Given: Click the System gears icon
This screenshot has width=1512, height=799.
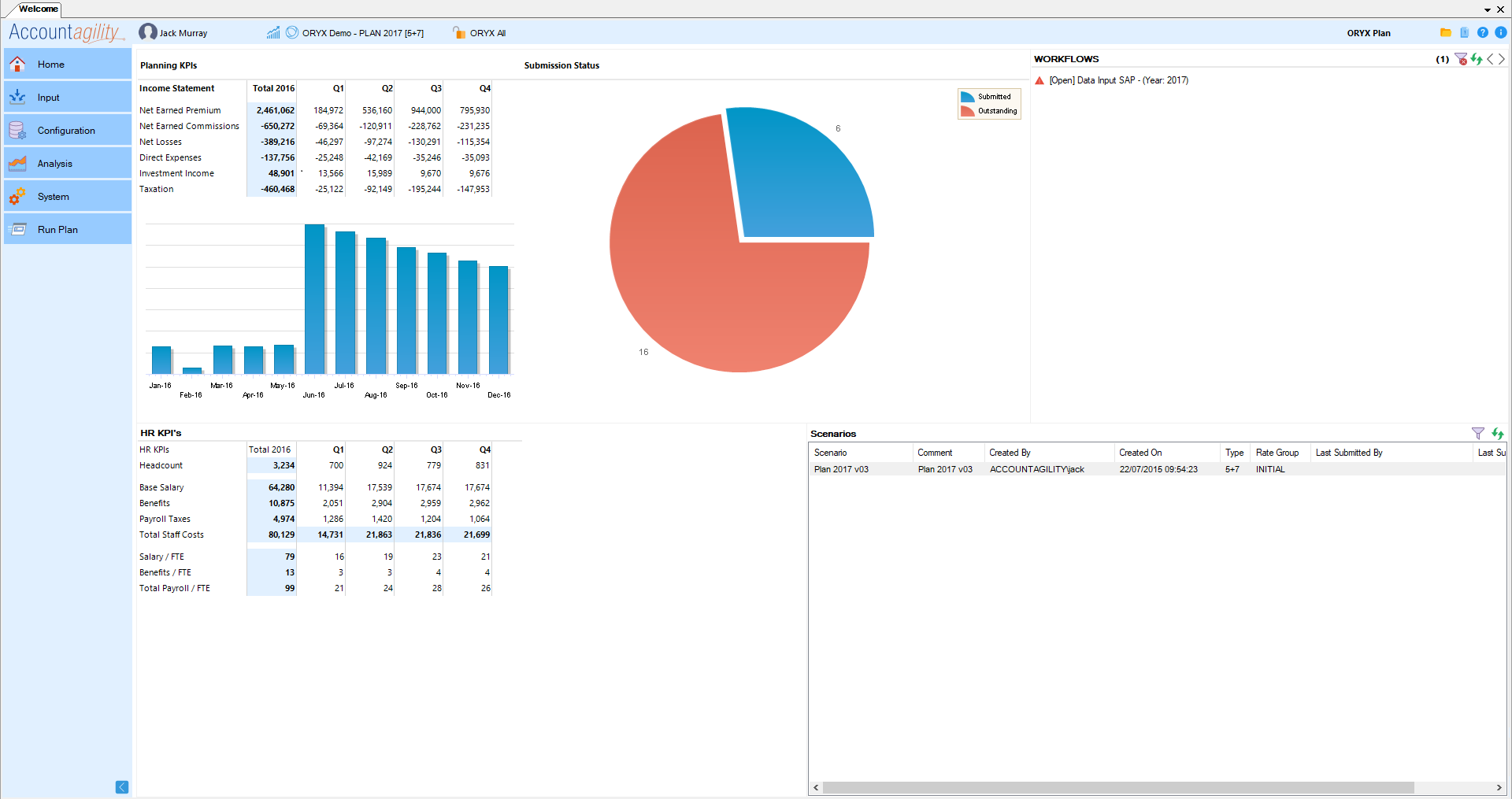Looking at the screenshot, I should click(17, 196).
